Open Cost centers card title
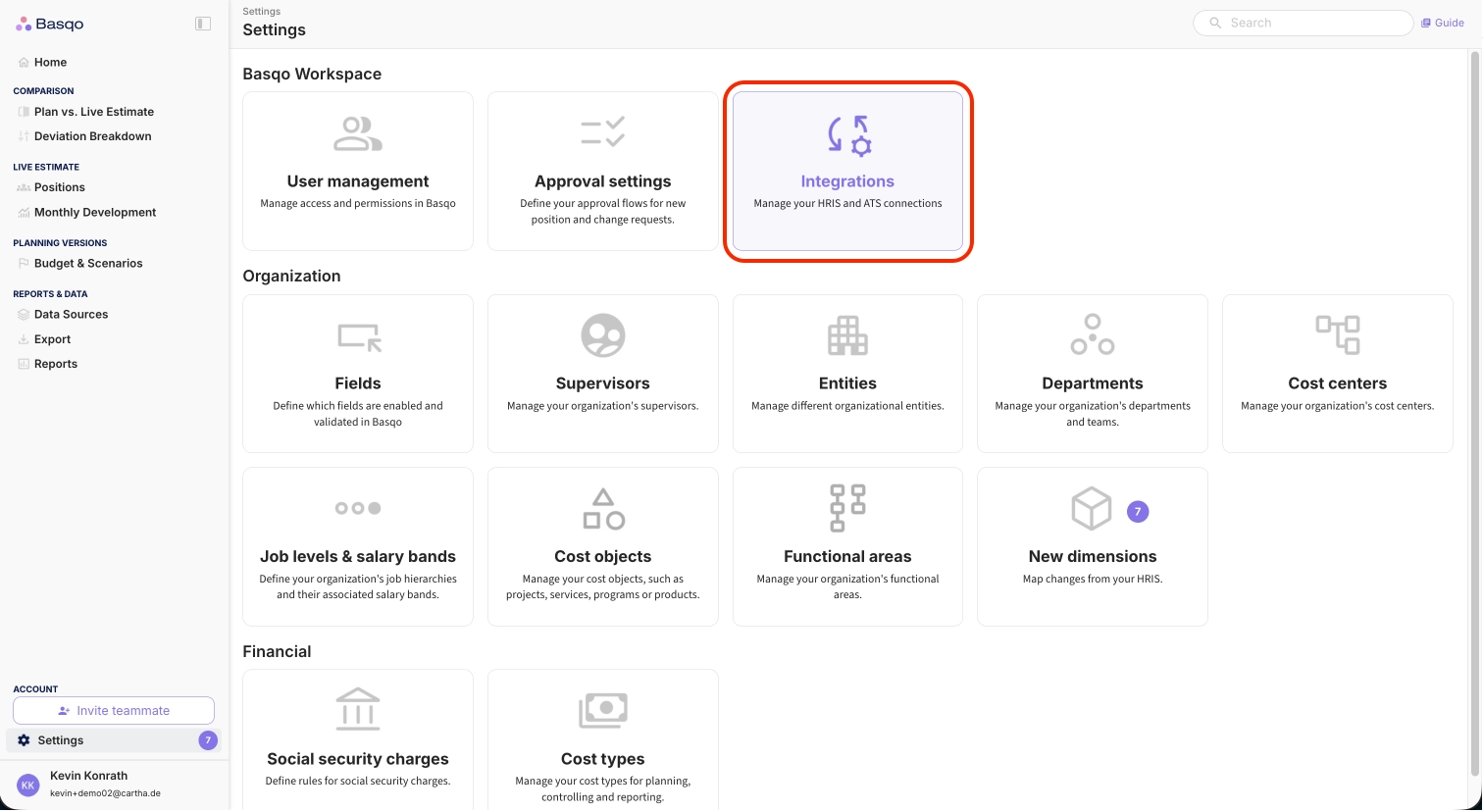Image resolution: width=1483 pixels, height=812 pixels. click(x=1338, y=383)
